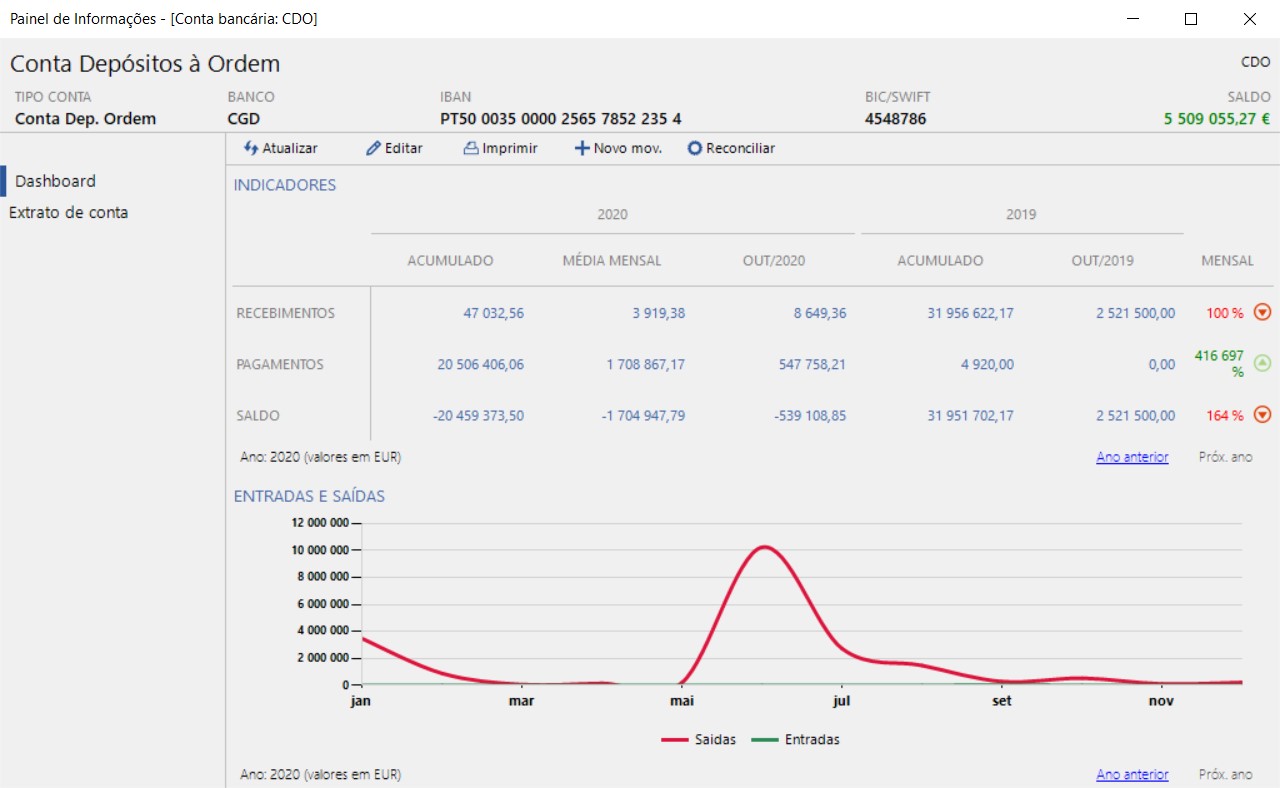Select Próx. ano below the chart
This screenshot has height=788, width=1280.
[x=1225, y=775]
